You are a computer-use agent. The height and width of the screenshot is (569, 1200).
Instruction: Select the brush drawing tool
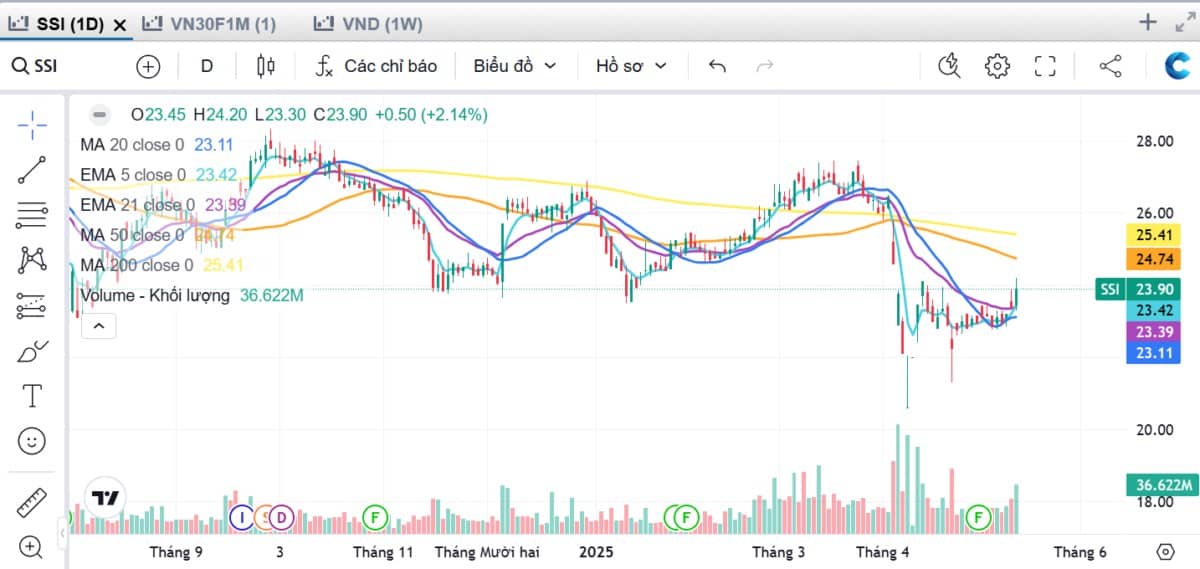coord(32,351)
